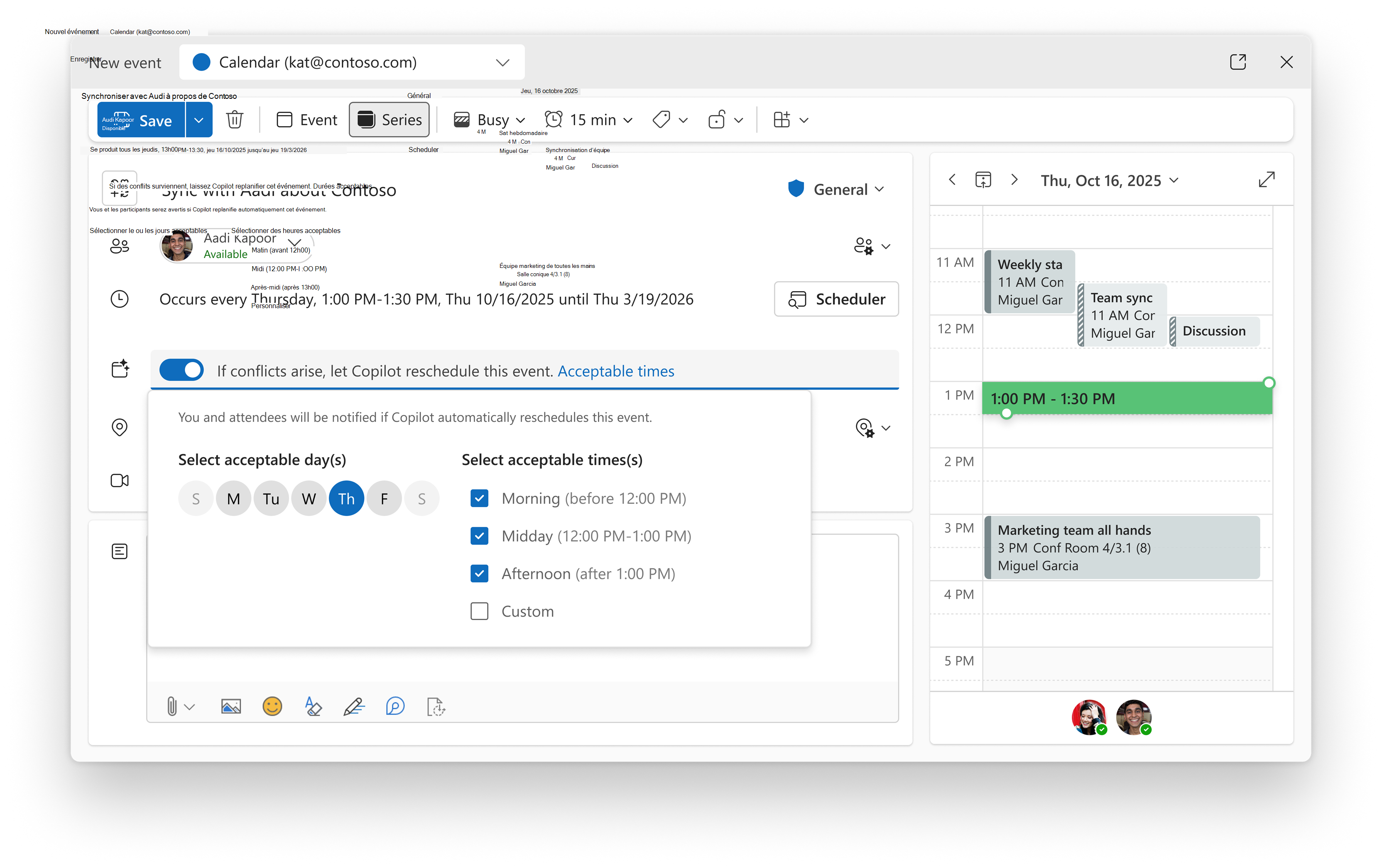Open the Calendar (kat@contoso.com) selector
1382x868 pixels.
point(352,62)
